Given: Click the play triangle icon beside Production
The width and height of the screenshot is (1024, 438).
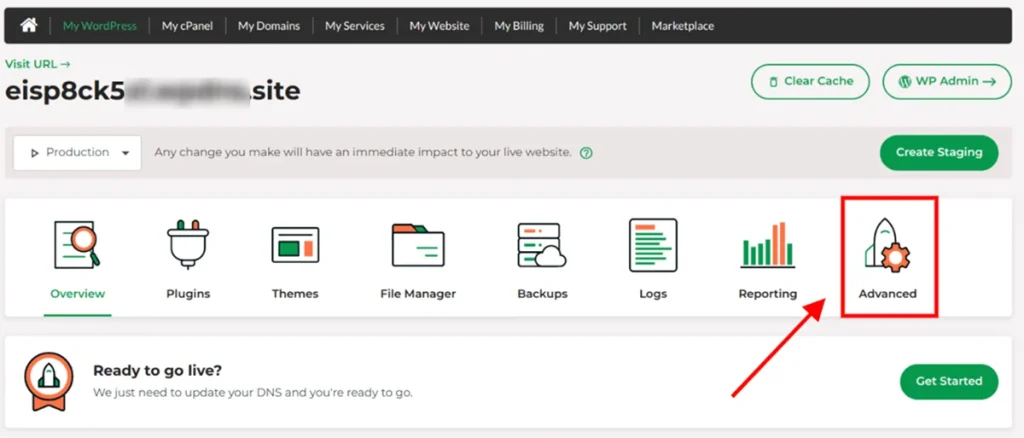Looking at the screenshot, I should pyautogui.click(x=35, y=153).
